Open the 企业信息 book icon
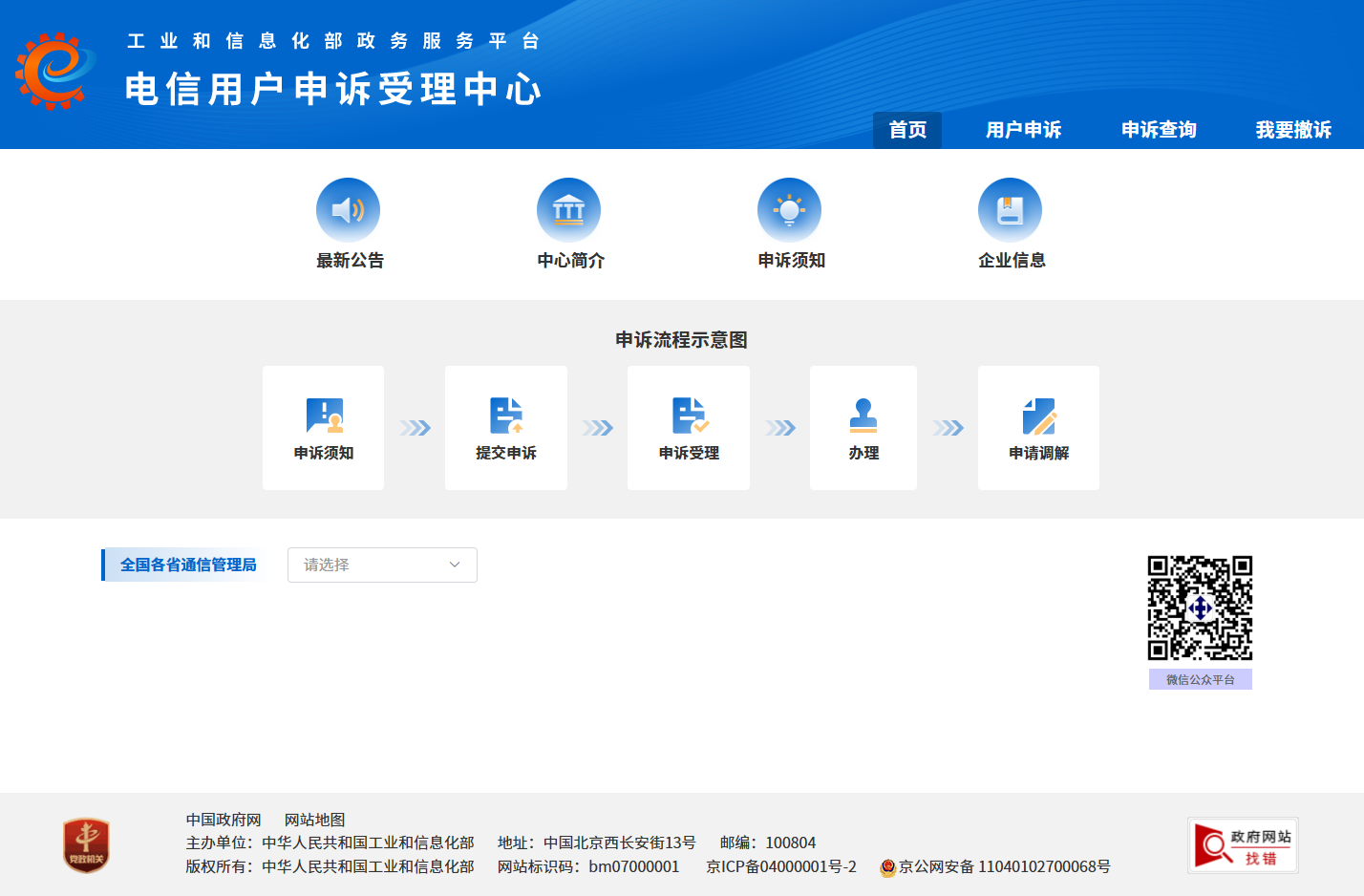Image resolution: width=1364 pixels, height=896 pixels. point(1011,210)
